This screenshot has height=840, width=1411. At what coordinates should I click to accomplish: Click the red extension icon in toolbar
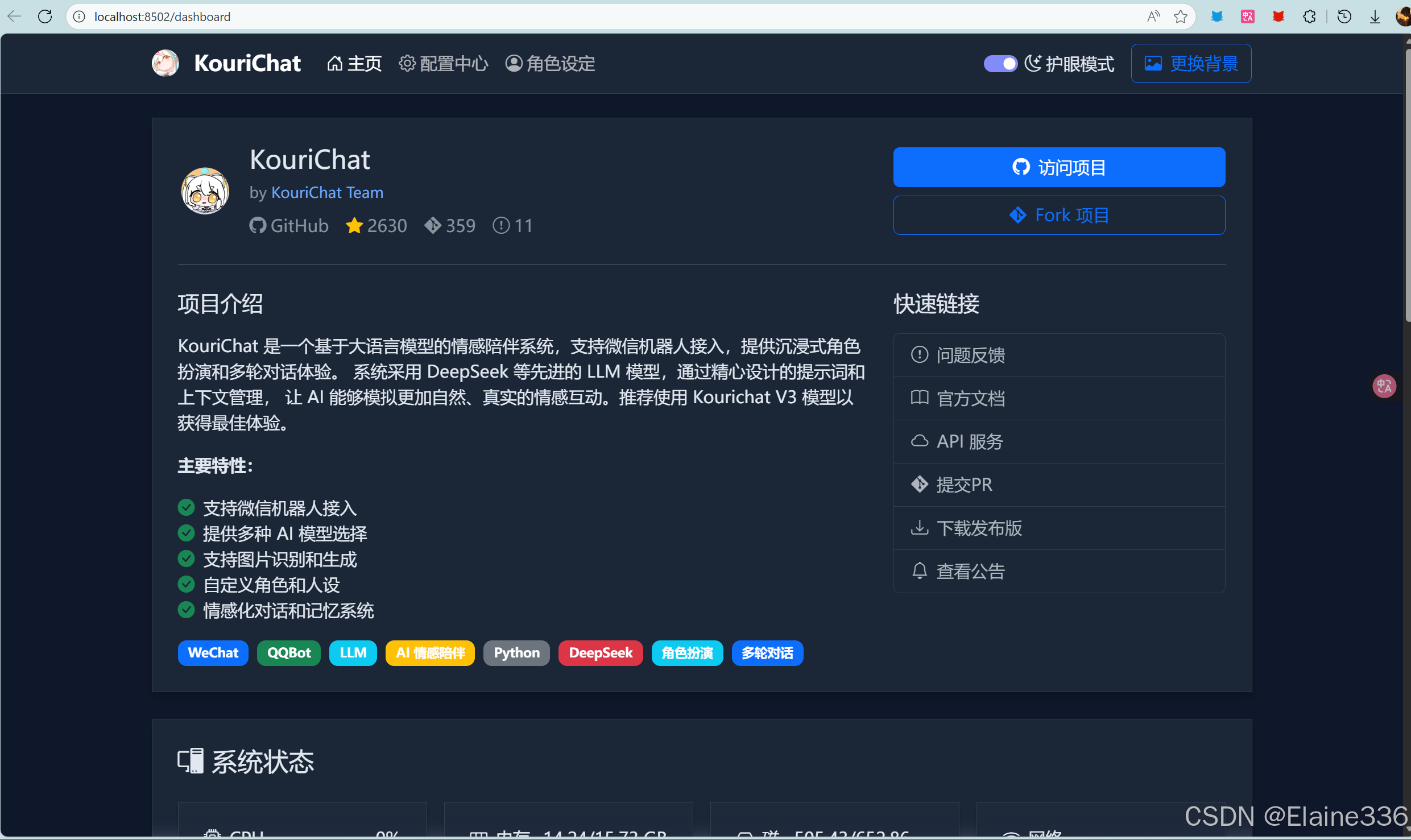coord(1278,16)
